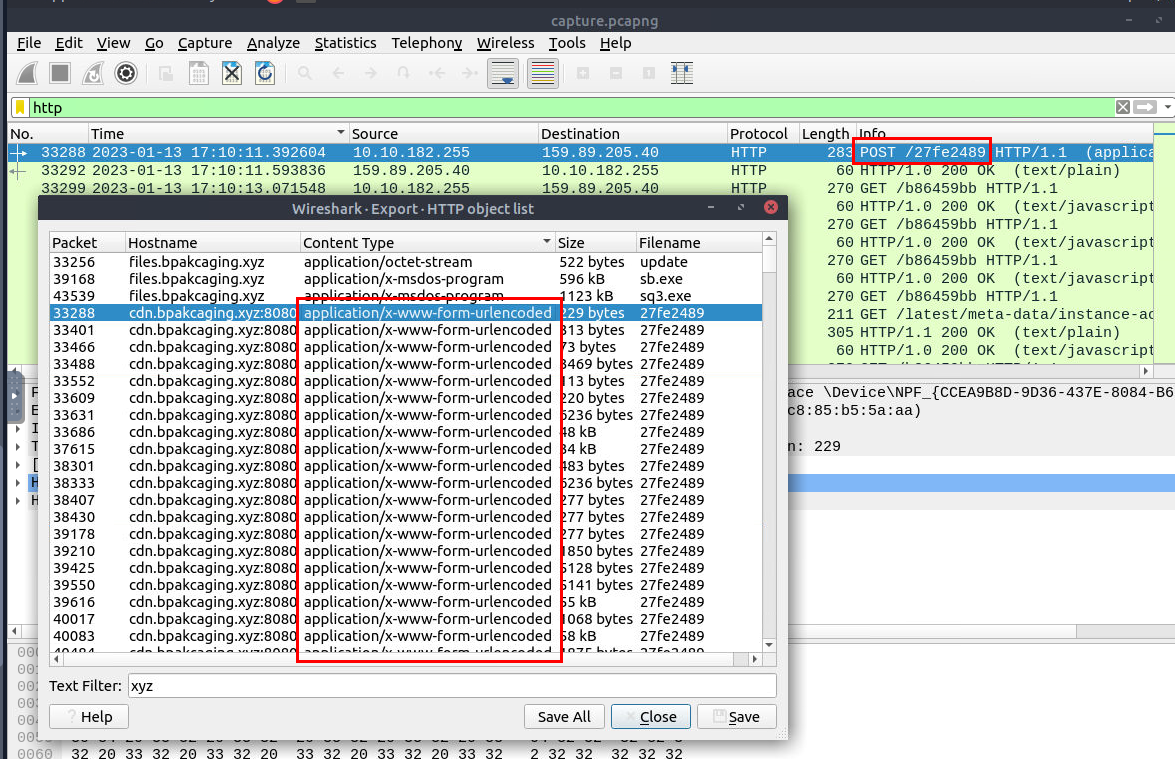Viewport: 1175px width, 759px height.
Task: Toggle packet list colorization
Action: click(543, 73)
